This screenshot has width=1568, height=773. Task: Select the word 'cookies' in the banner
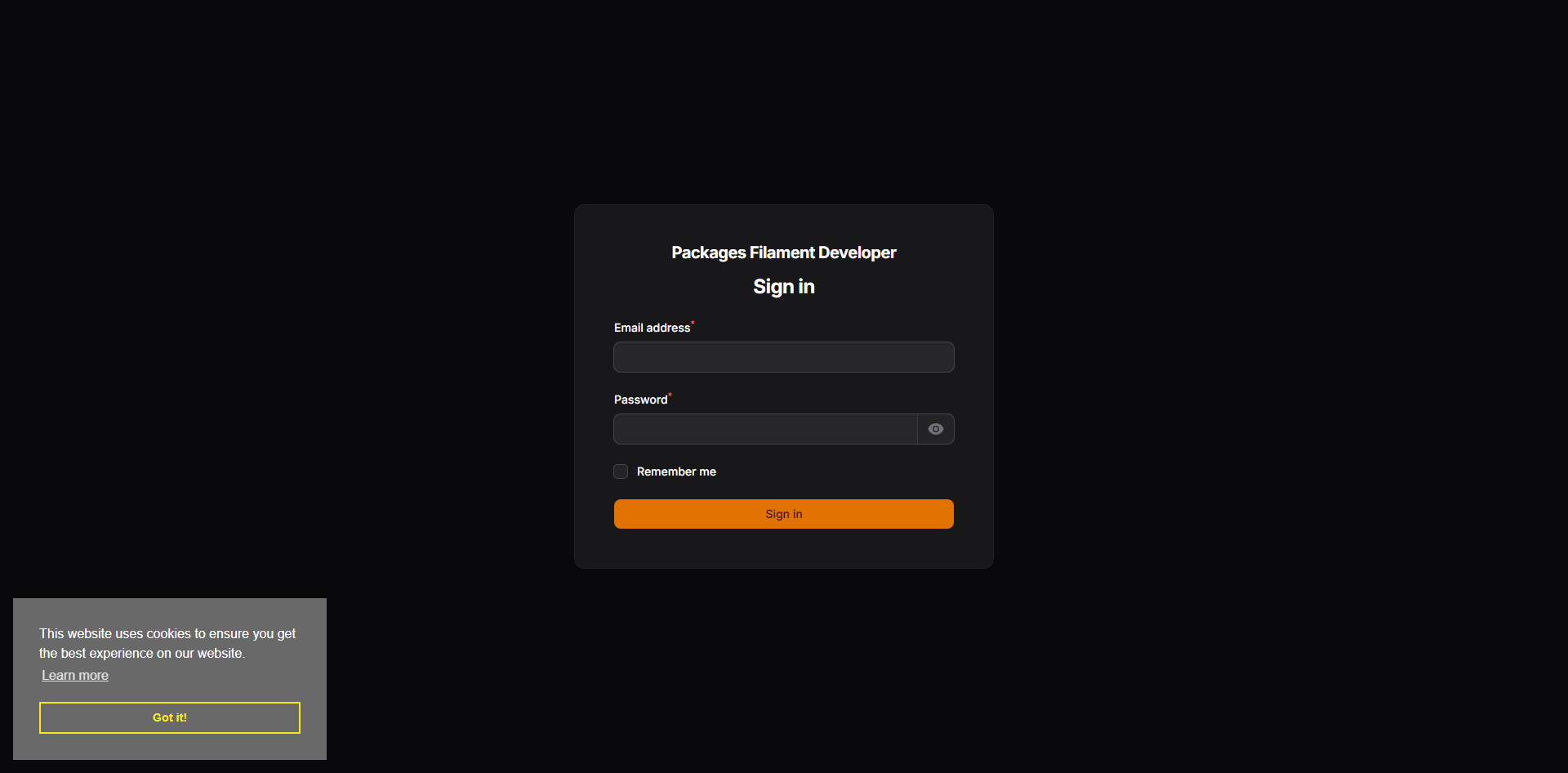point(168,633)
